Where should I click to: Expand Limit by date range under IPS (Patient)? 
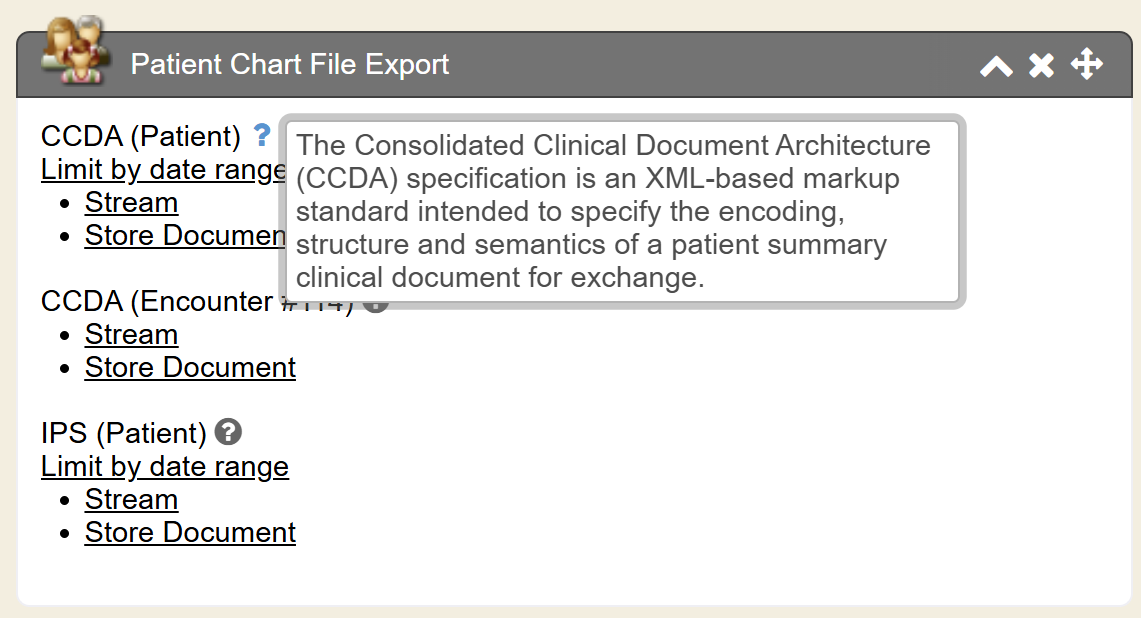point(165,467)
